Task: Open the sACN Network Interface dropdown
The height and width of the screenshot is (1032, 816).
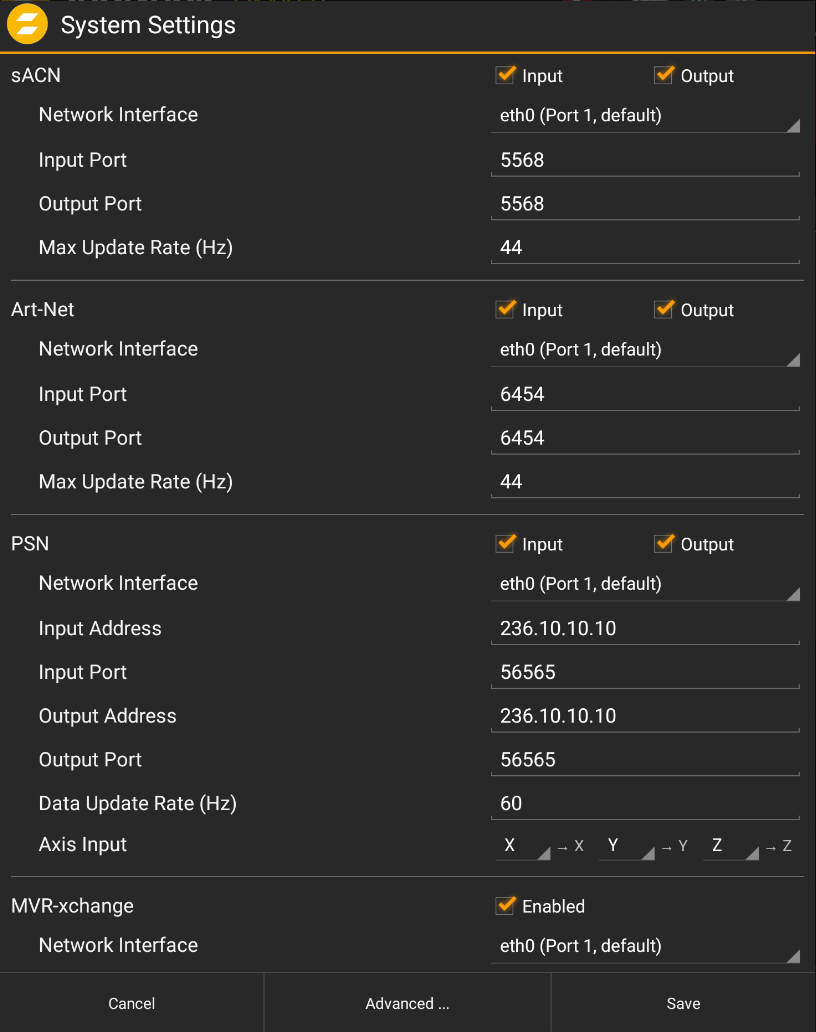Action: [645, 115]
